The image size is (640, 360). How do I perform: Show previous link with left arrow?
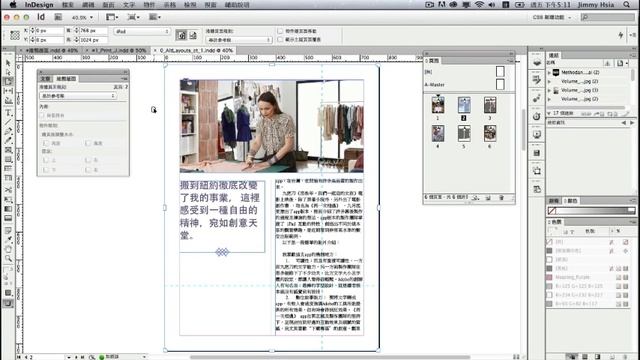click(624, 122)
